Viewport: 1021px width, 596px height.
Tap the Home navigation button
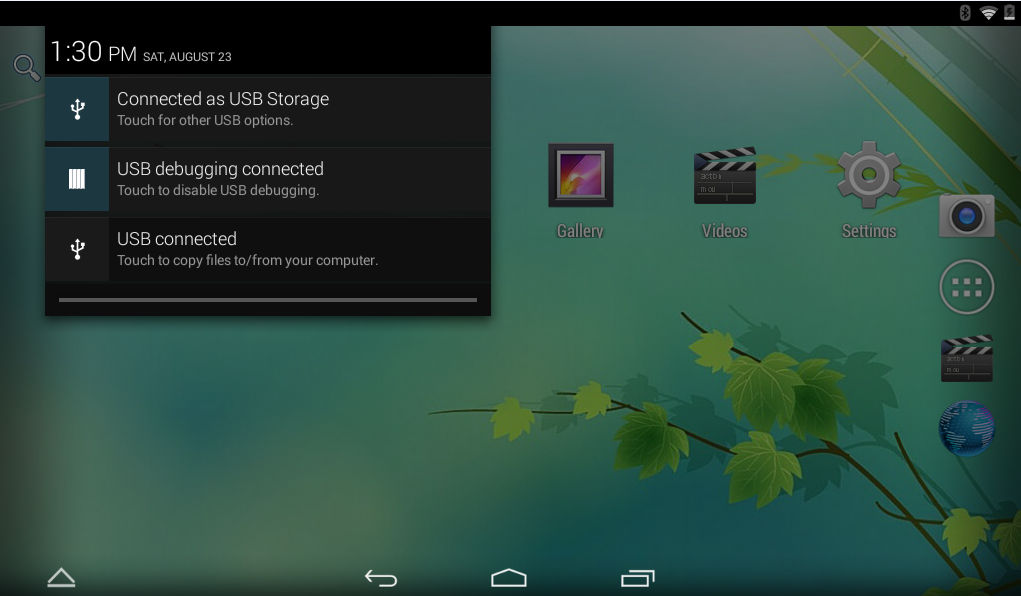pyautogui.click(x=509, y=578)
